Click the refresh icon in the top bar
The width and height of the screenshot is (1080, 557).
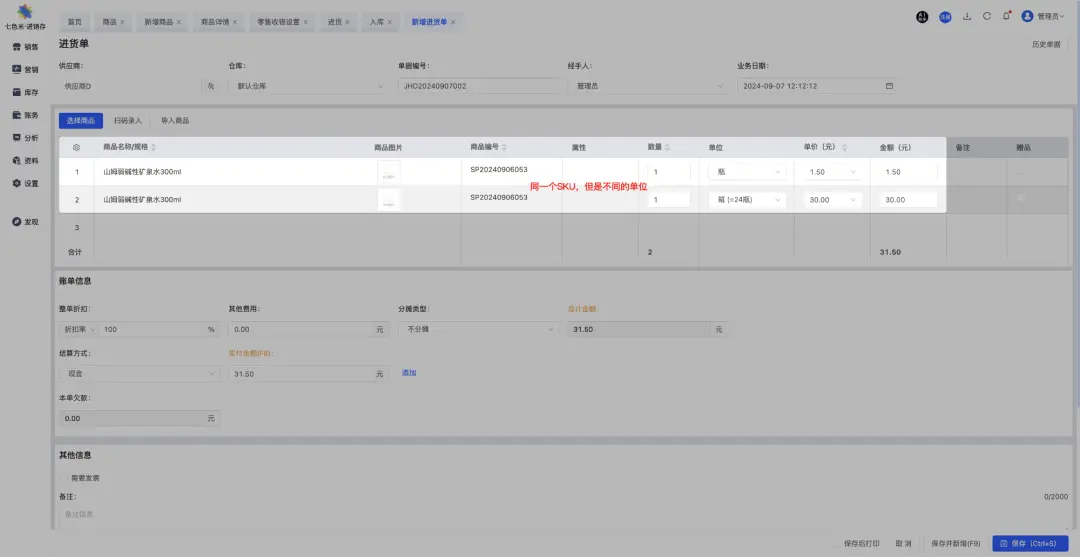[x=987, y=16]
